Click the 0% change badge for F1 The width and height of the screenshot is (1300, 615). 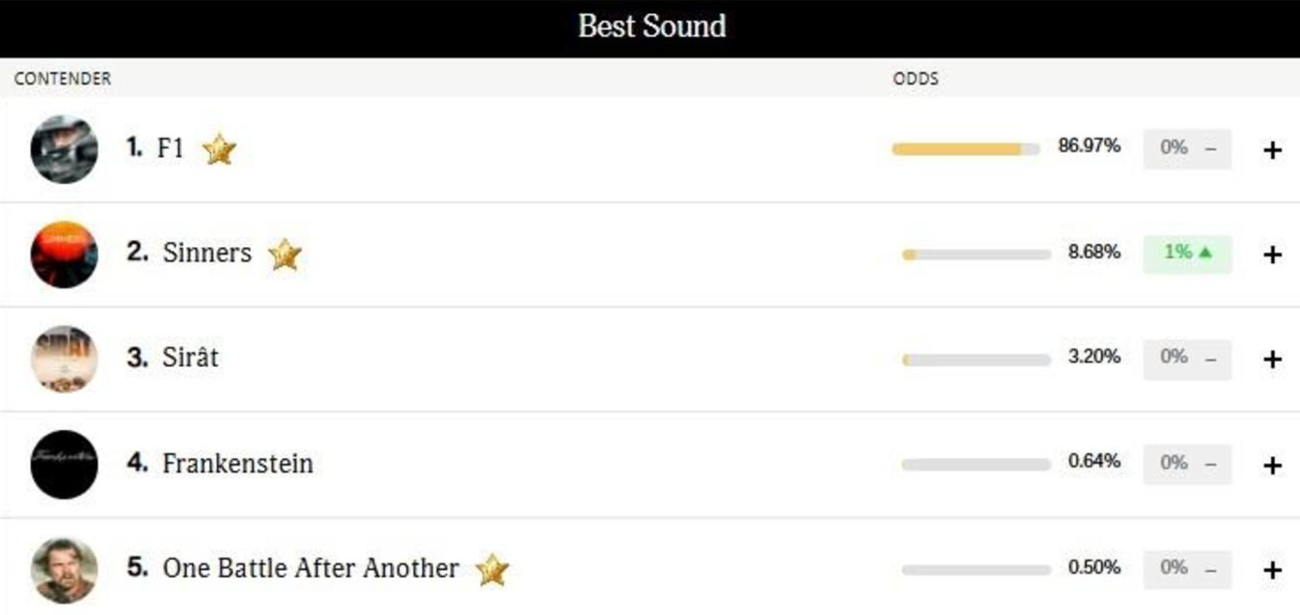click(1187, 149)
